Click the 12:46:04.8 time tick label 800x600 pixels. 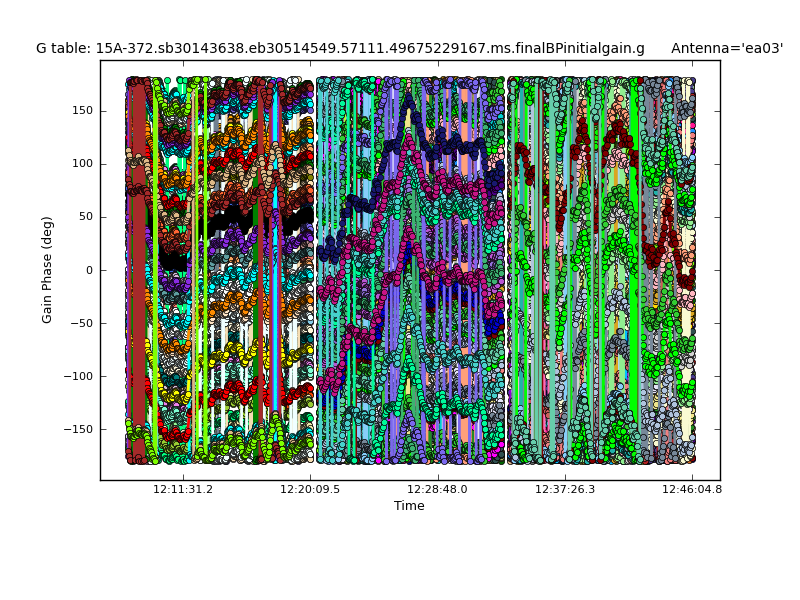692,490
